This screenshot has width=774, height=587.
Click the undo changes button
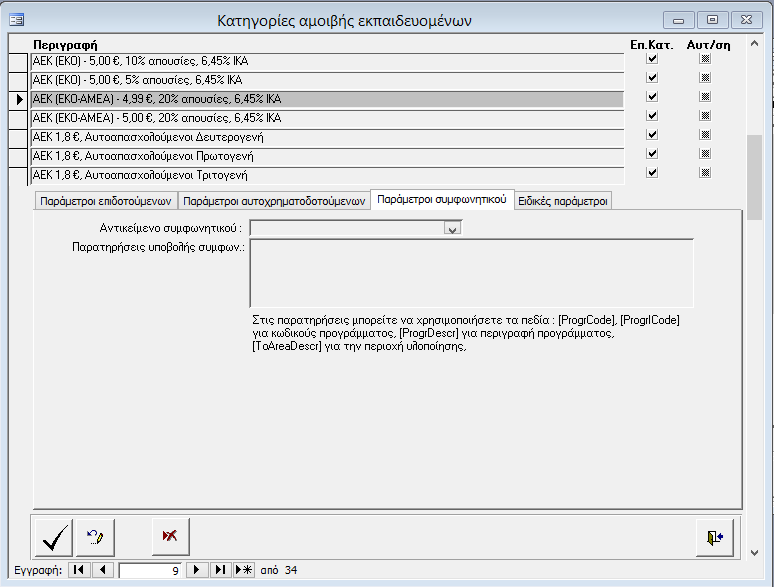(96, 537)
